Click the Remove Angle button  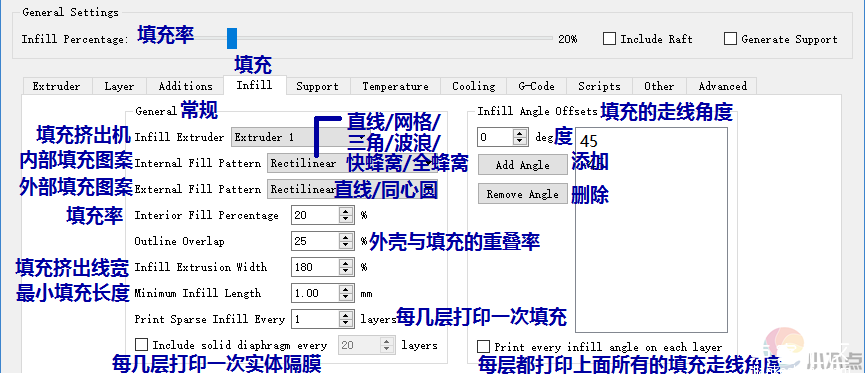[x=522, y=194]
